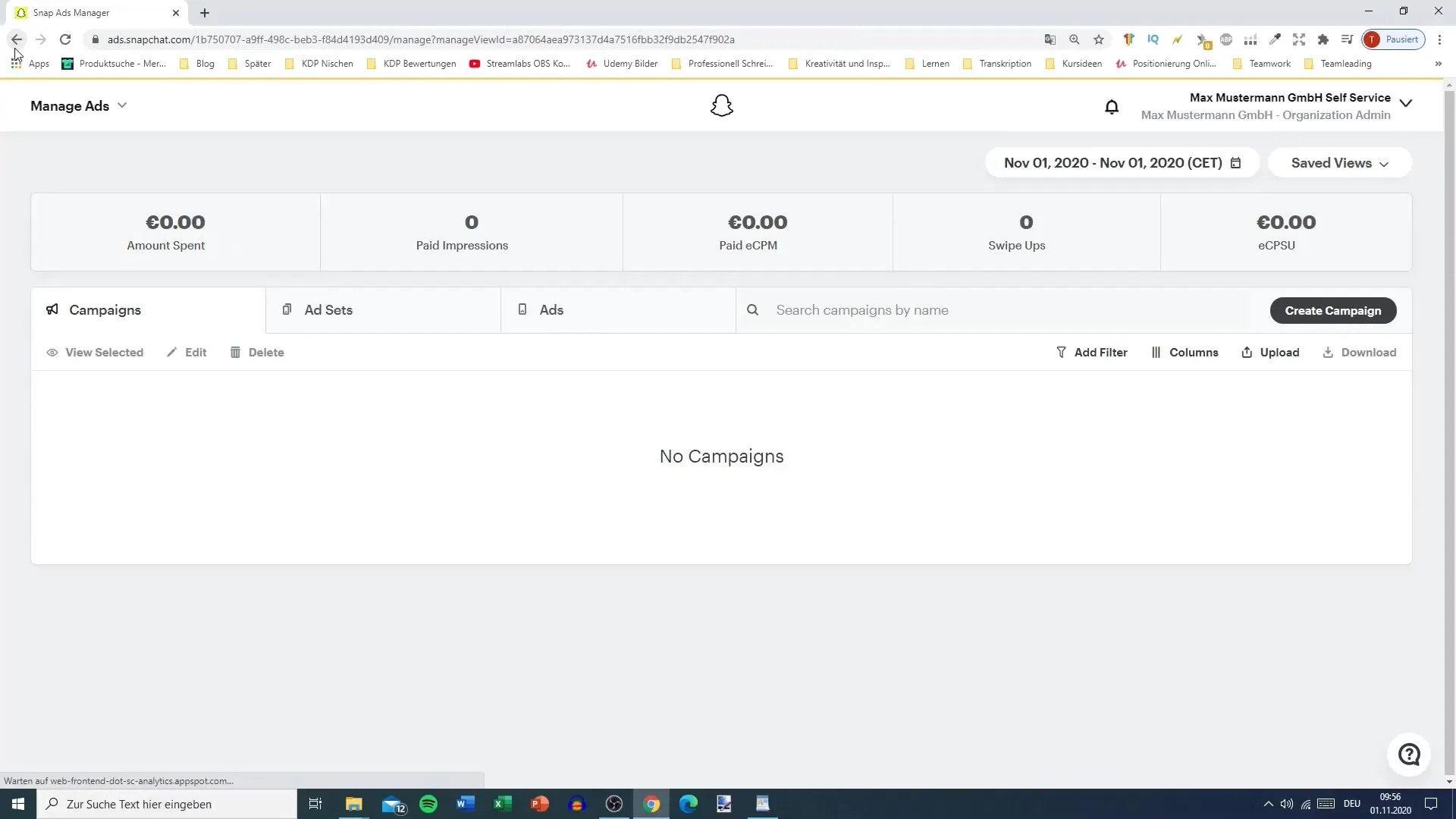Toggle View Selected eye filter
The width and height of the screenshot is (1456, 819).
95,353
